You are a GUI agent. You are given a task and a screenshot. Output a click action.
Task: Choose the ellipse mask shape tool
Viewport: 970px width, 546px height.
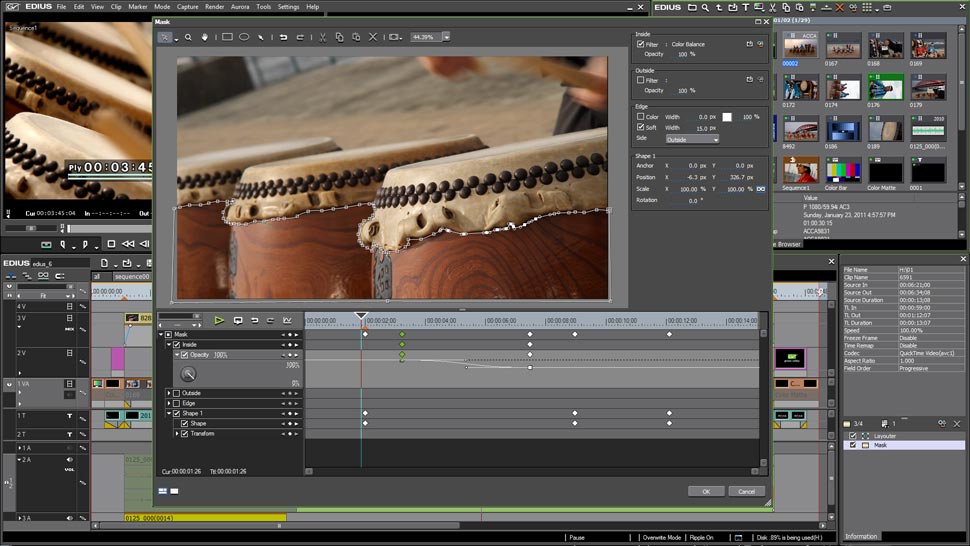(244, 37)
